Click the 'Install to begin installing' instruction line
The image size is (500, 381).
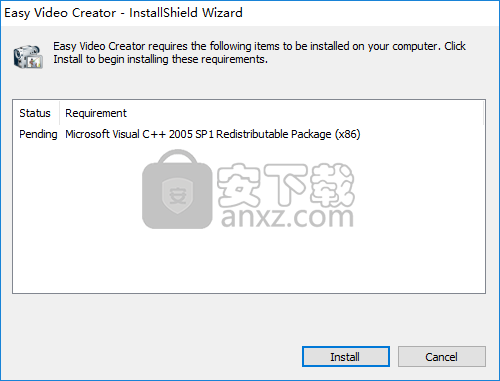[160, 59]
